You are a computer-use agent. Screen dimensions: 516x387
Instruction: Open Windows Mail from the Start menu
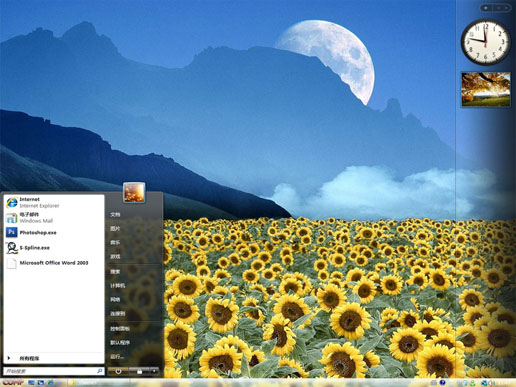click(x=53, y=217)
